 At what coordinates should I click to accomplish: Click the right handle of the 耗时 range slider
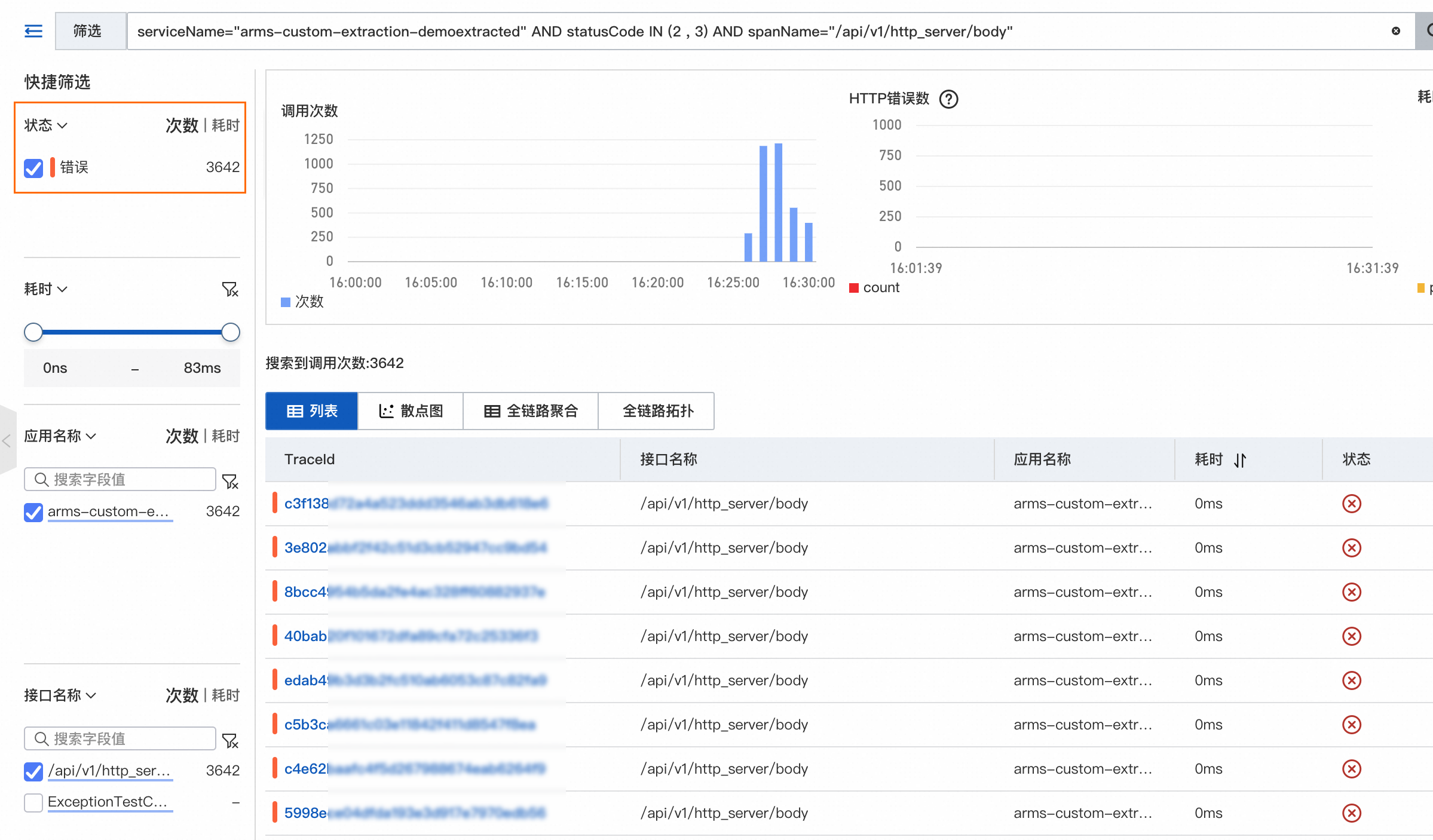click(231, 332)
